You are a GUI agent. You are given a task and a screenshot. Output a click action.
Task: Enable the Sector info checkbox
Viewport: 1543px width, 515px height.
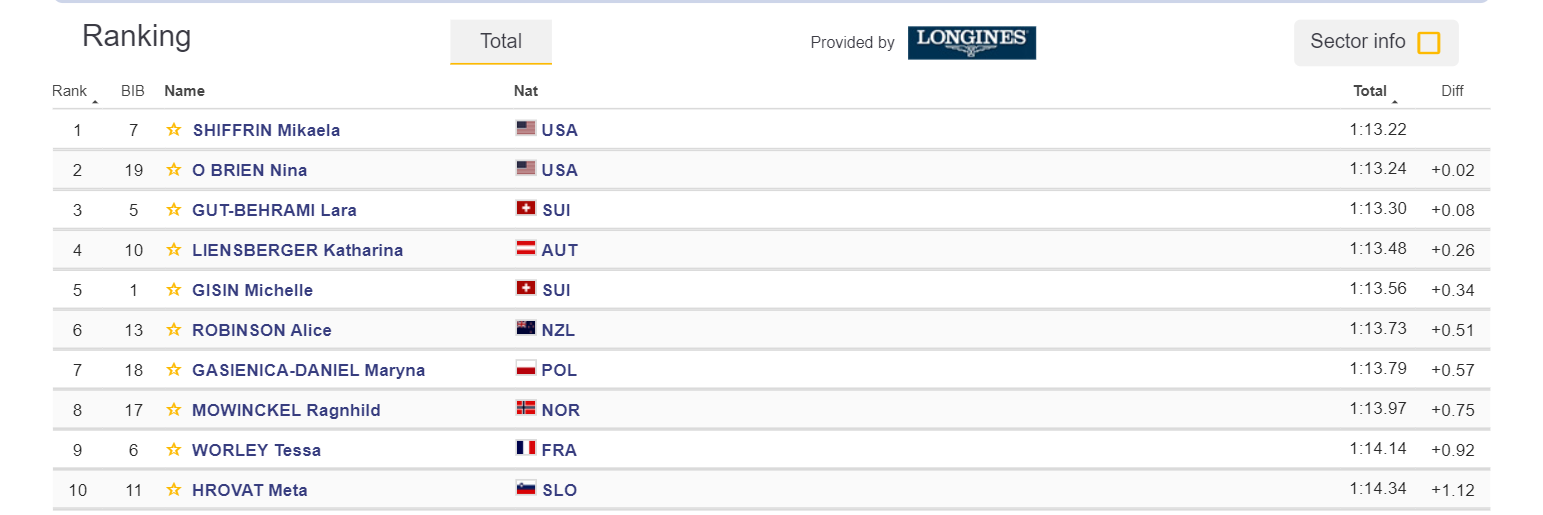click(1429, 43)
